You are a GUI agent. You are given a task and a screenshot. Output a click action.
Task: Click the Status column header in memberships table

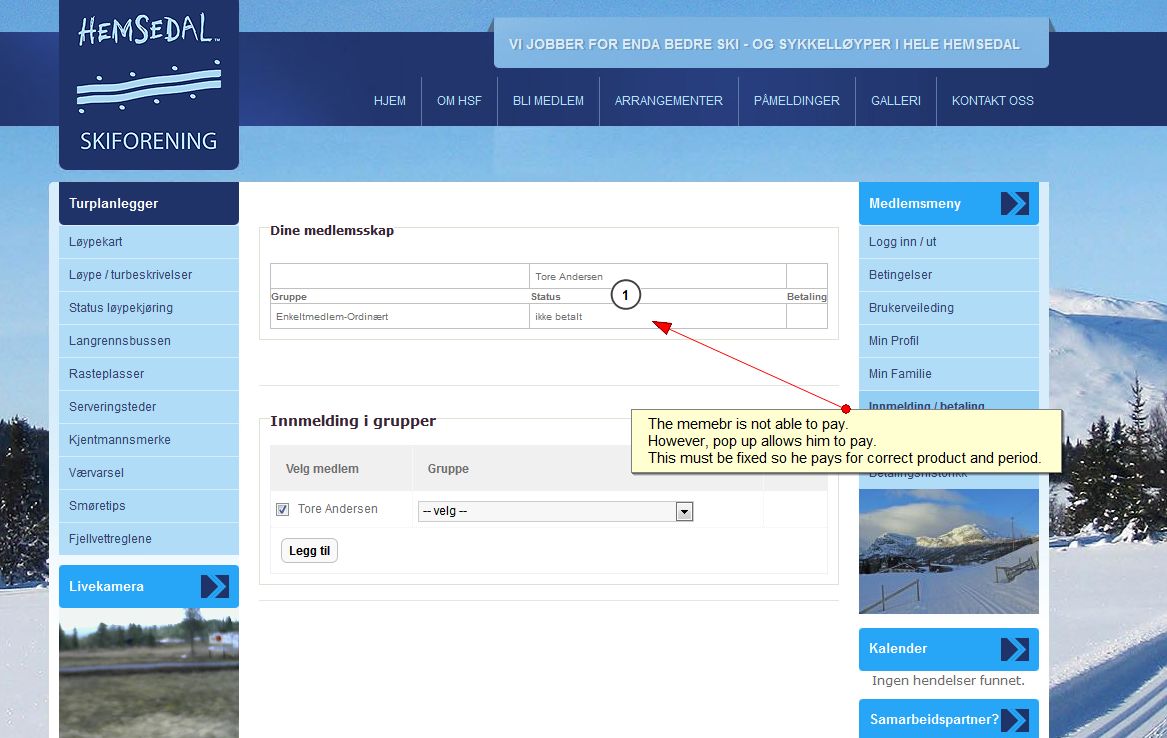click(x=546, y=296)
